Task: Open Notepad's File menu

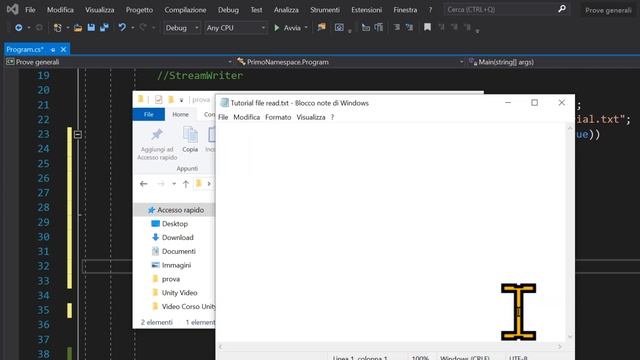Action: point(223,117)
